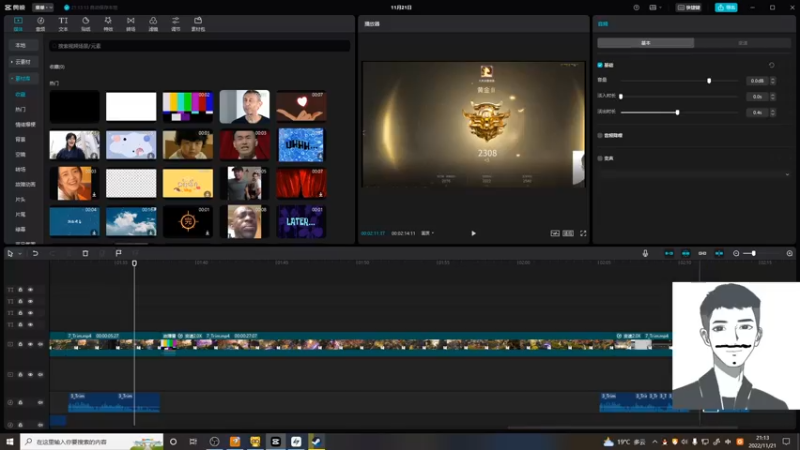
Task: Toggle auto snap in timeline toolbar
Action: tap(686, 253)
